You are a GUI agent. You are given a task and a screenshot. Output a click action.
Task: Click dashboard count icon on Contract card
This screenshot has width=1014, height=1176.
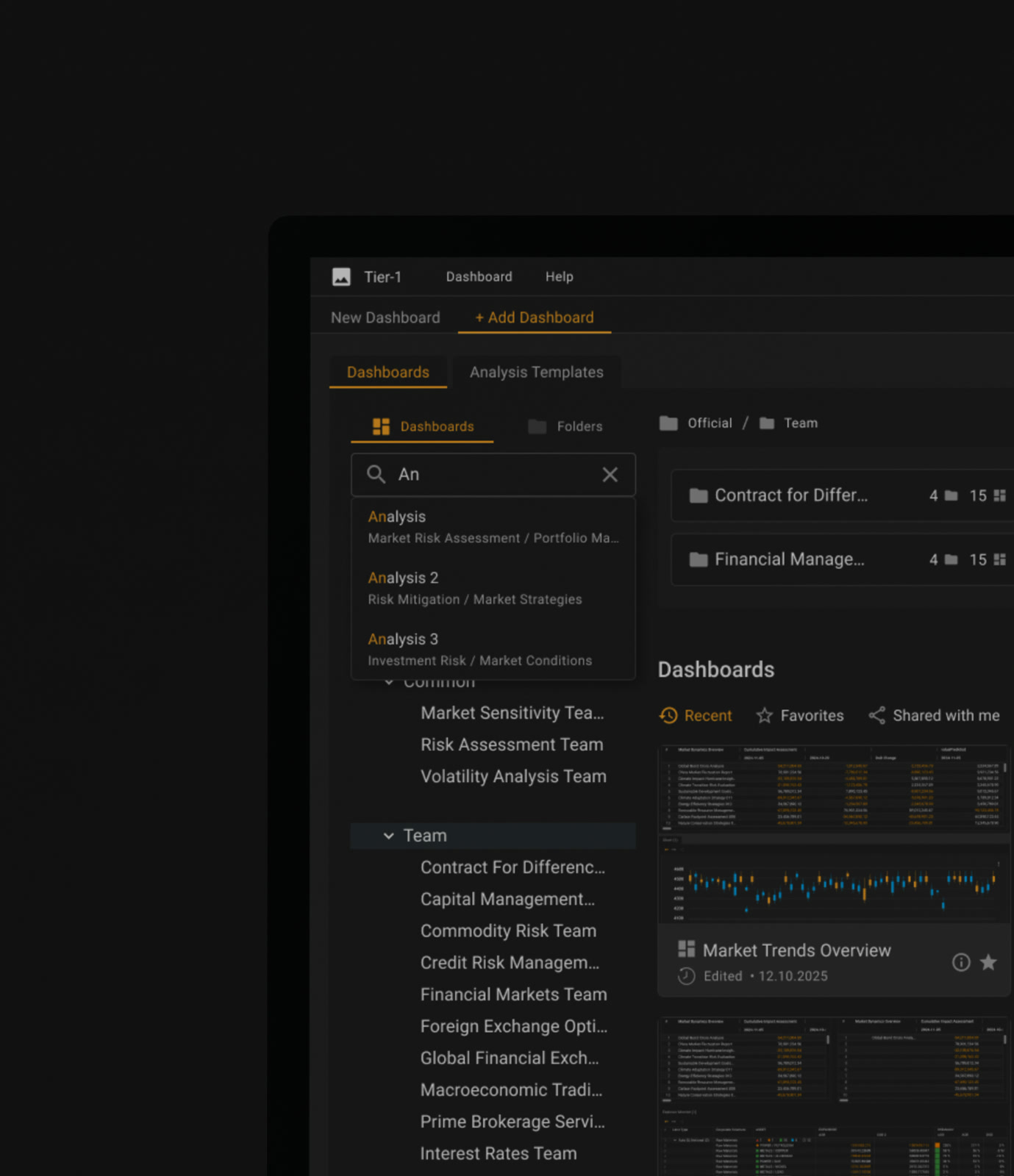[999, 495]
